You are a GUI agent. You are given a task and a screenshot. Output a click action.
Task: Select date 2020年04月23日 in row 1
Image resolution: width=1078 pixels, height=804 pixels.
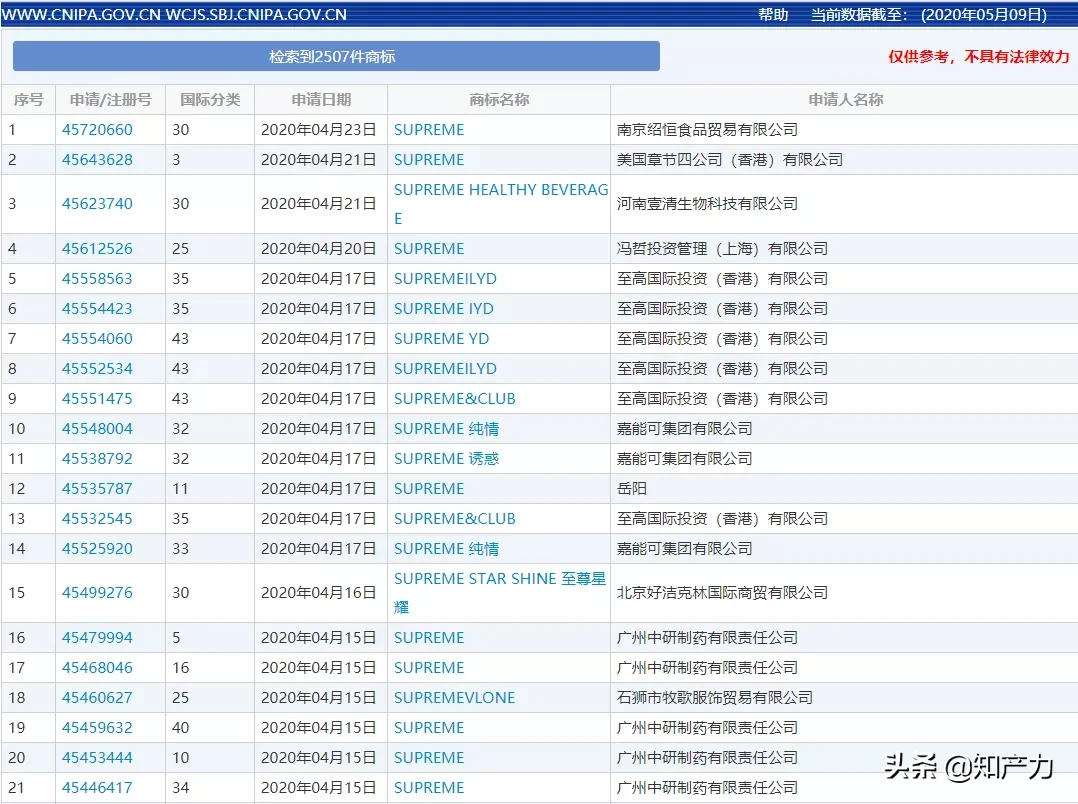pyautogui.click(x=318, y=129)
